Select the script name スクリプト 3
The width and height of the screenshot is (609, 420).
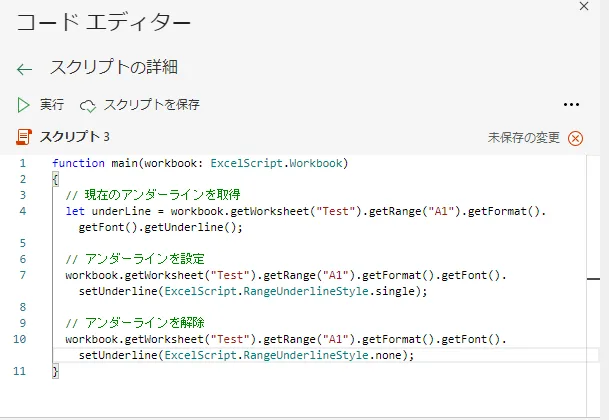pyautogui.click(x=74, y=137)
